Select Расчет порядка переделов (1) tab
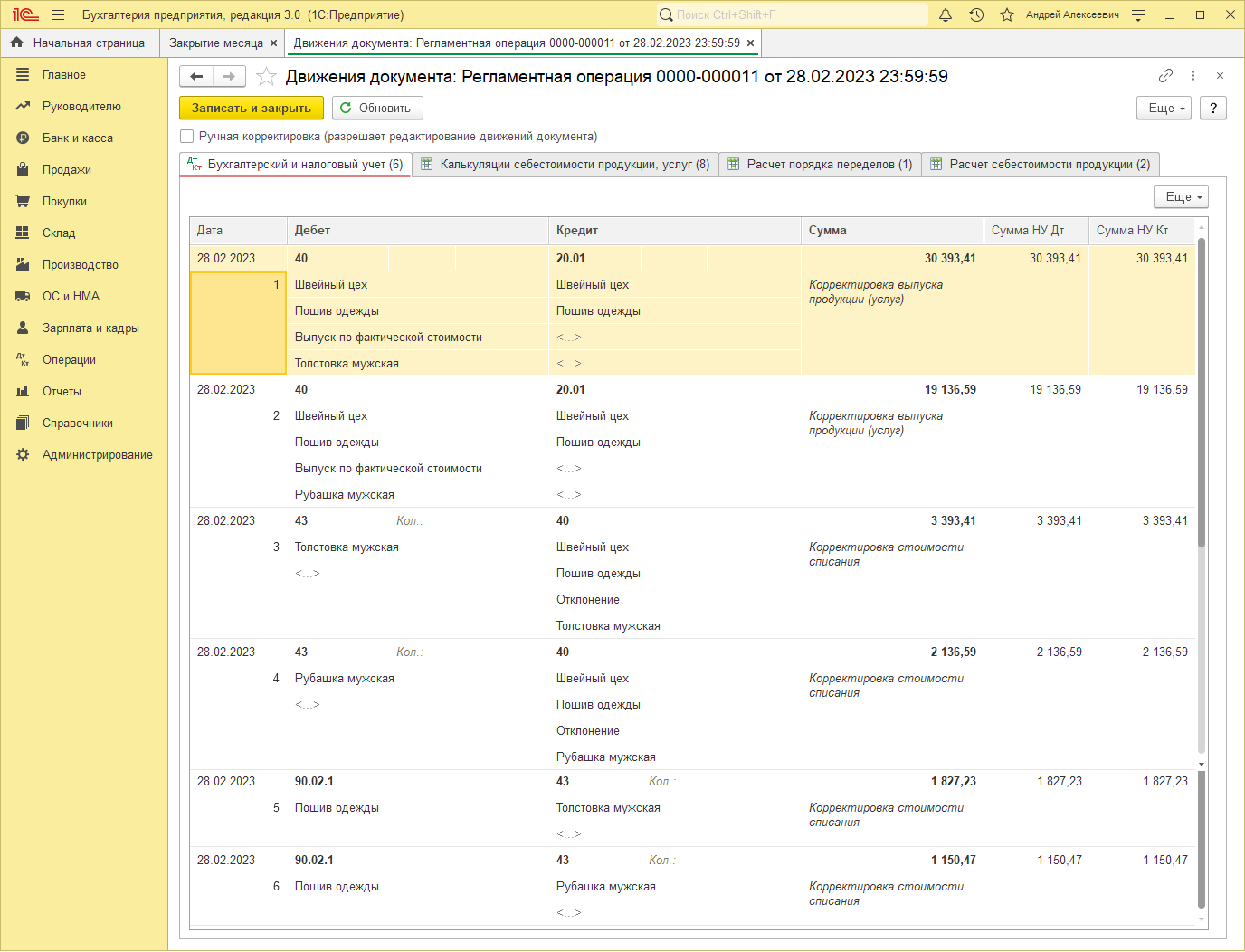Screen dimensions: 1245x952 (821, 164)
